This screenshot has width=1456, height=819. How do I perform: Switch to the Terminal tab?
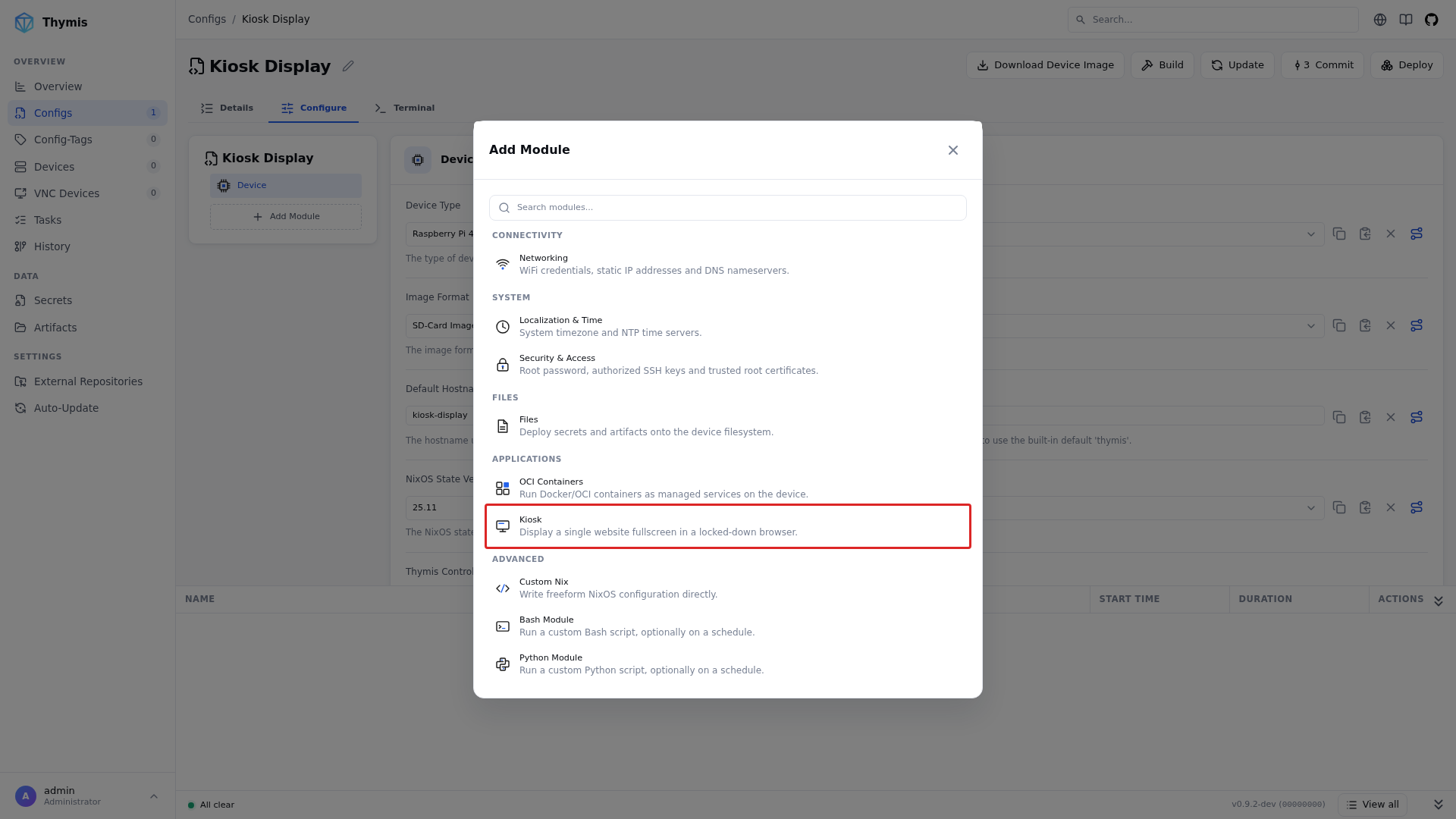tap(404, 108)
